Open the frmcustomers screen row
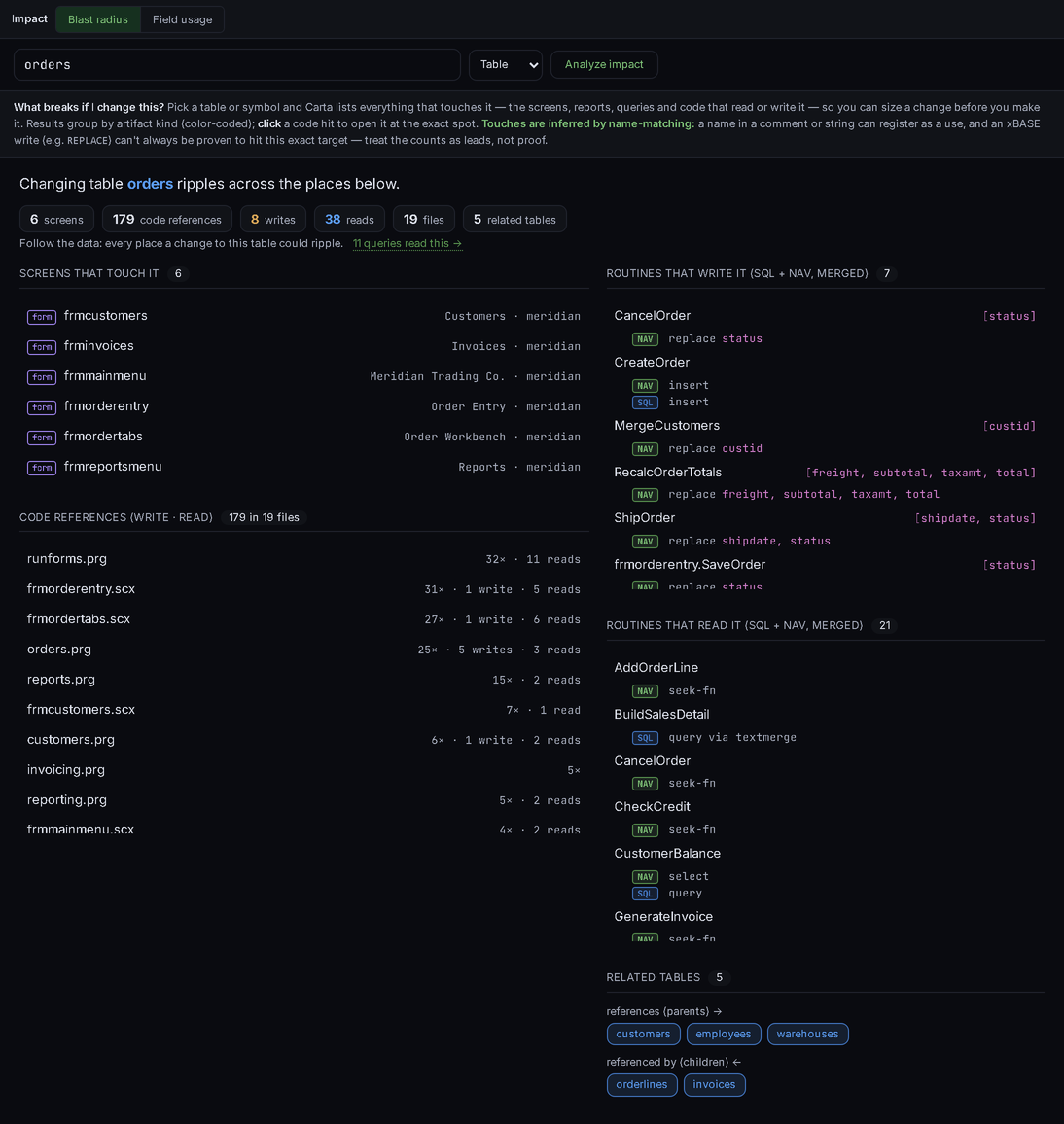This screenshot has height=1124, width=1064. (x=304, y=316)
